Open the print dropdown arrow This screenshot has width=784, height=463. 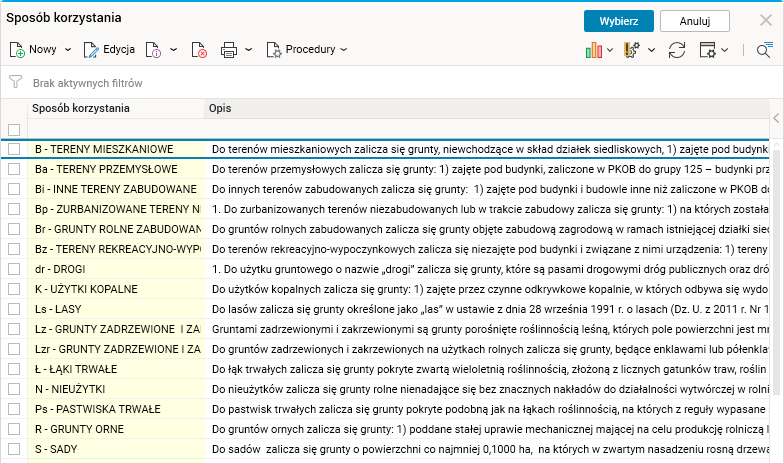click(248, 50)
